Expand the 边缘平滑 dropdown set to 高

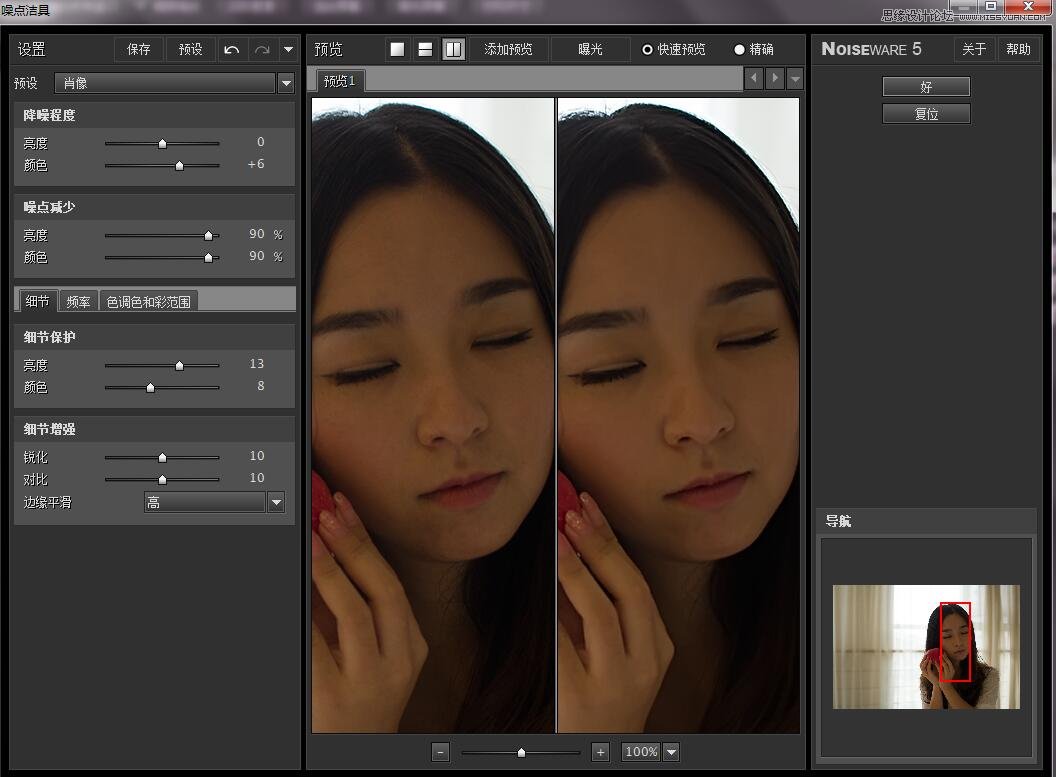click(x=276, y=502)
